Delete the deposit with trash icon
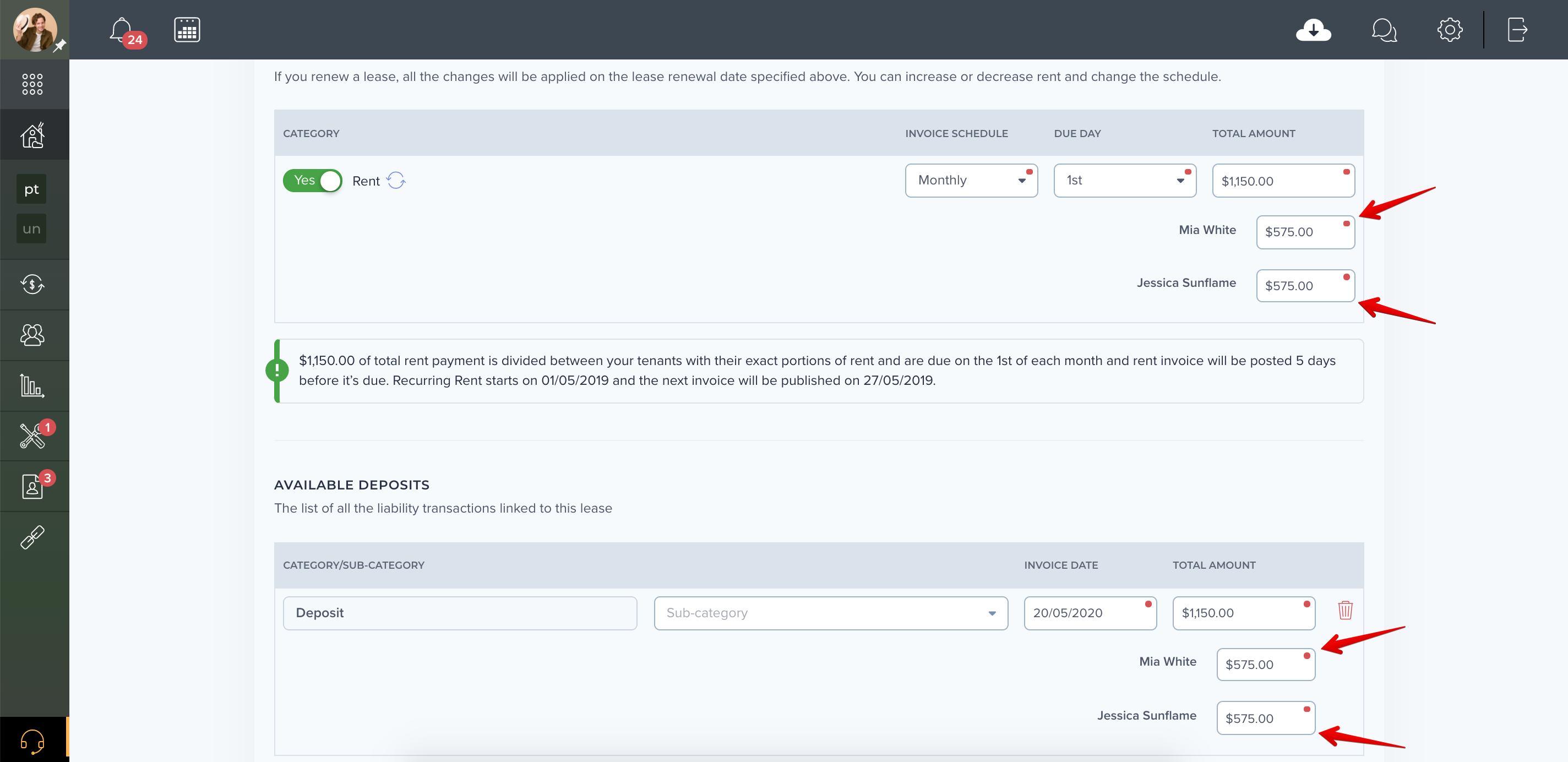The width and height of the screenshot is (1568, 762). [1345, 610]
